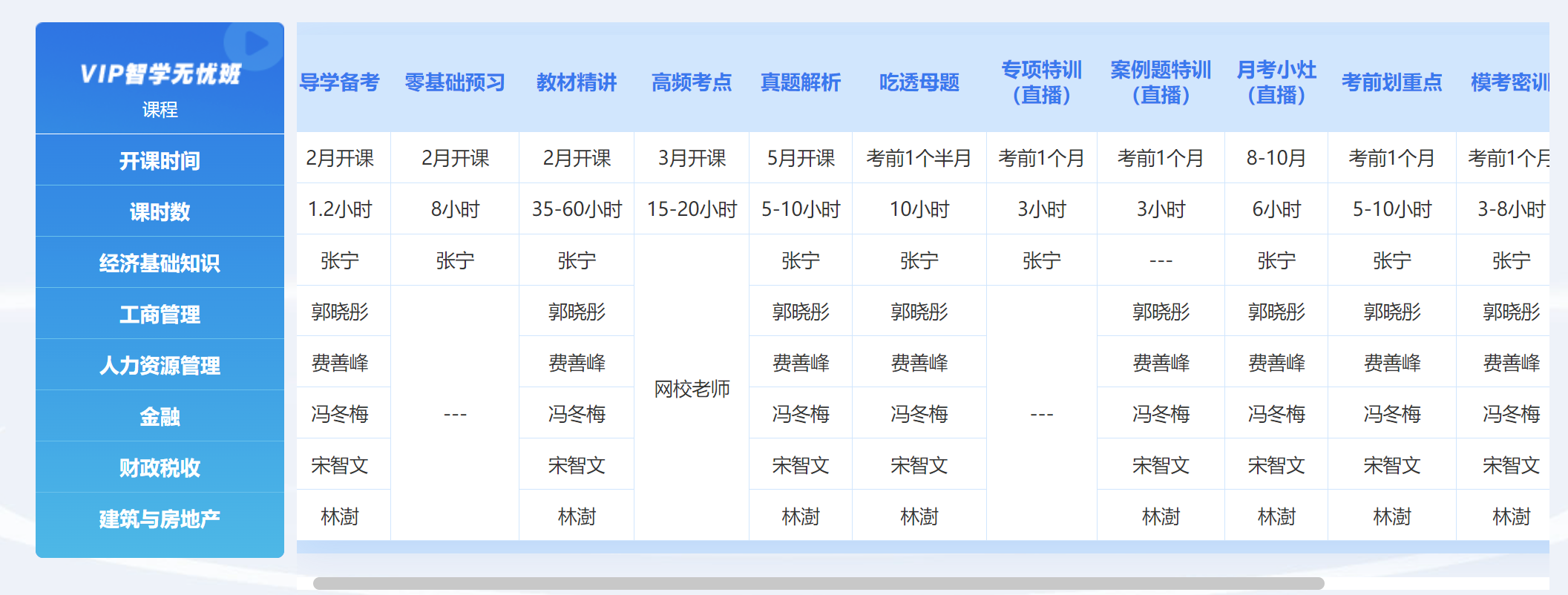Click the 10小时 cell under 吃透母题
Image resolution: width=1568 pixels, height=595 pixels.
(919, 209)
